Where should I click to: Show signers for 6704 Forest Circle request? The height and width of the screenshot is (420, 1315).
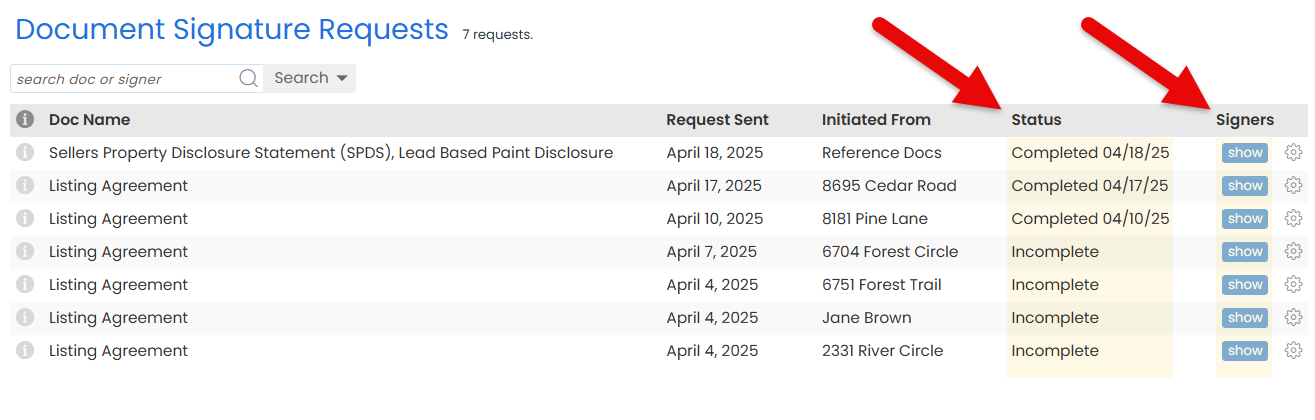(x=1245, y=251)
